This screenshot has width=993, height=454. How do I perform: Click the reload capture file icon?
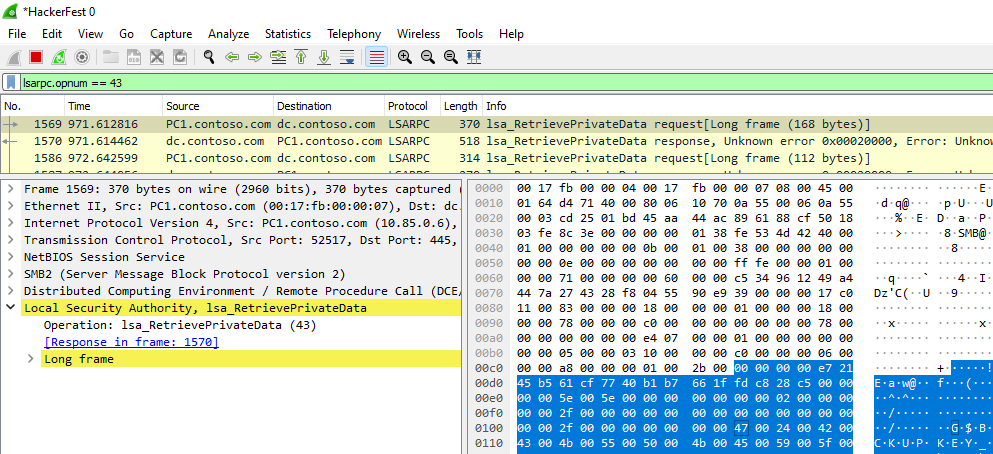click(179, 57)
